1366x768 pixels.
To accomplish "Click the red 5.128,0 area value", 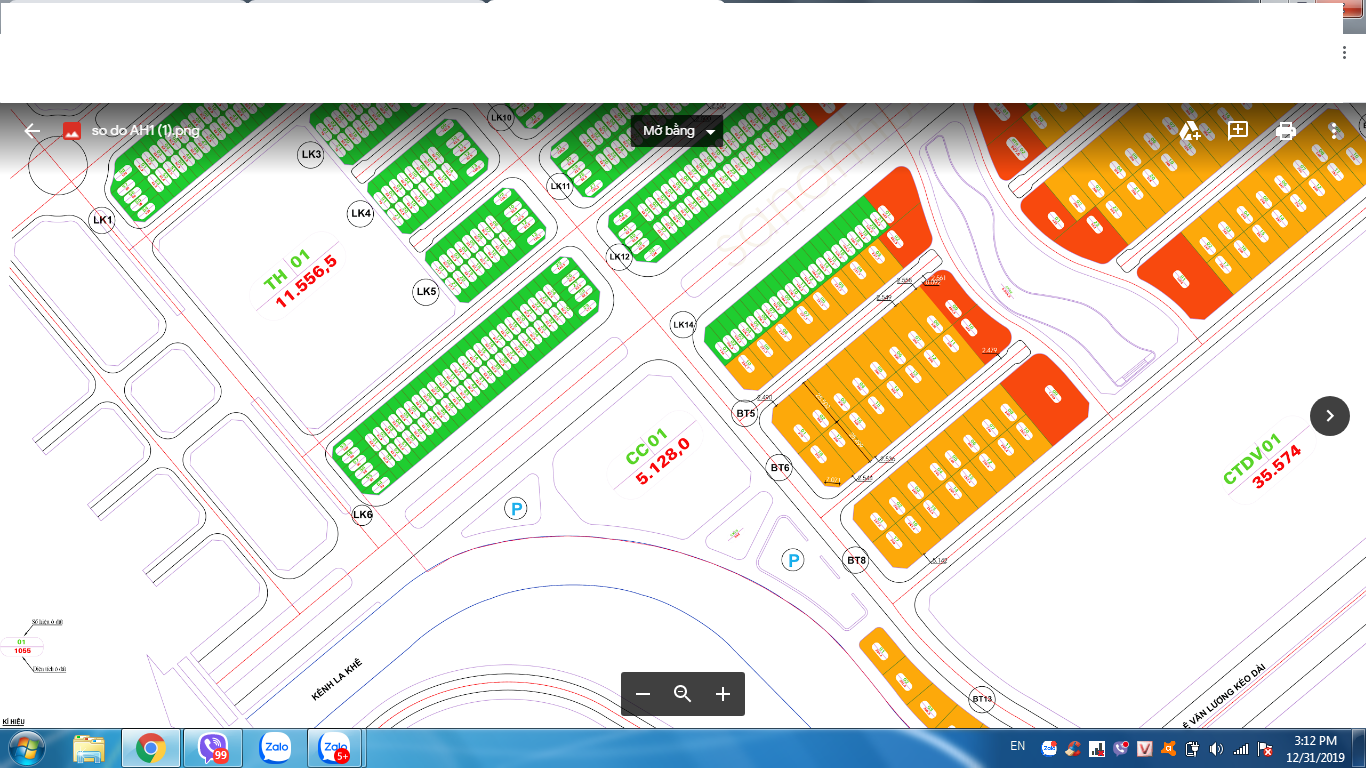I will [x=663, y=461].
